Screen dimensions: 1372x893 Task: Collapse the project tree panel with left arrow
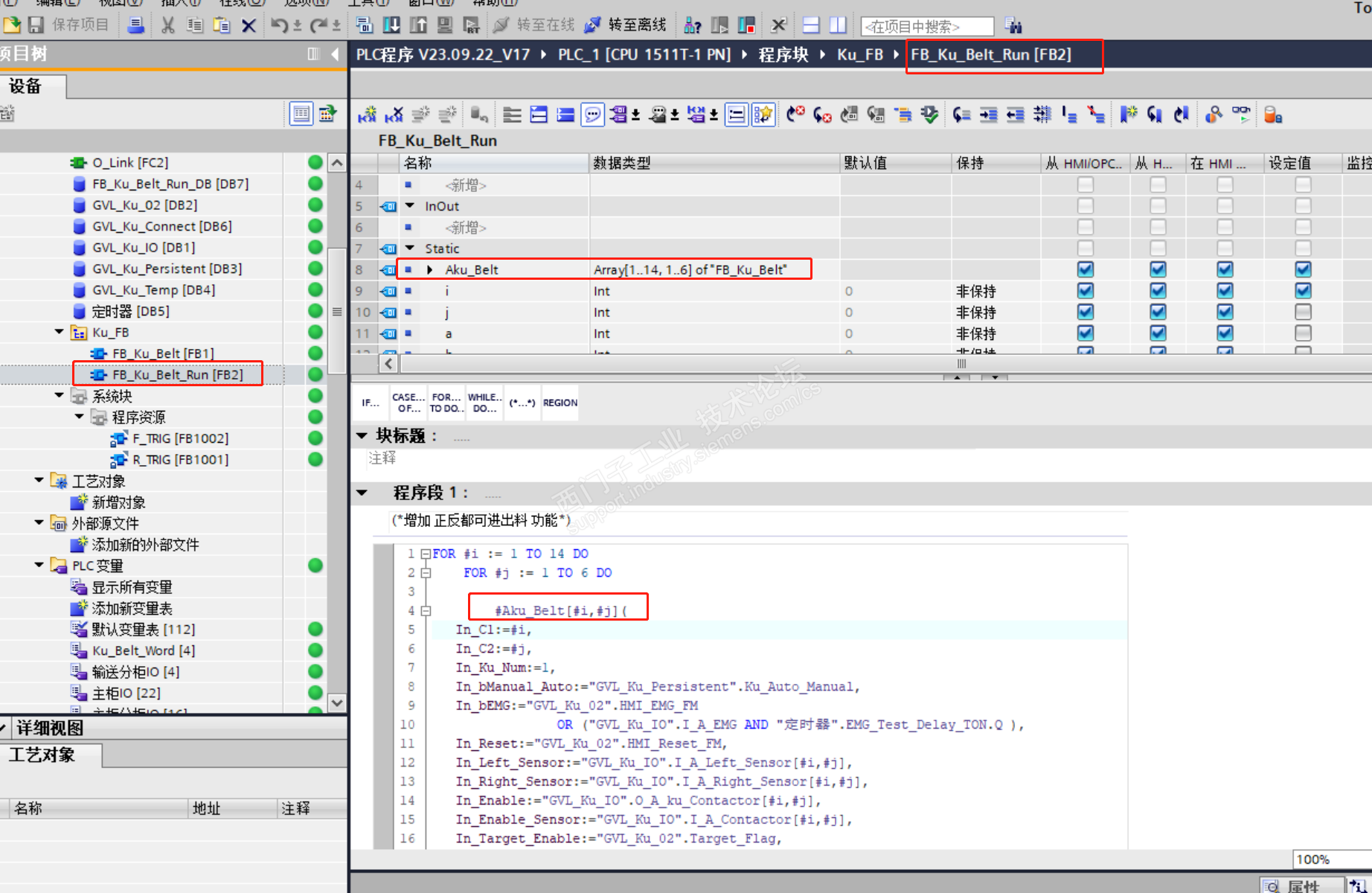click(x=336, y=54)
